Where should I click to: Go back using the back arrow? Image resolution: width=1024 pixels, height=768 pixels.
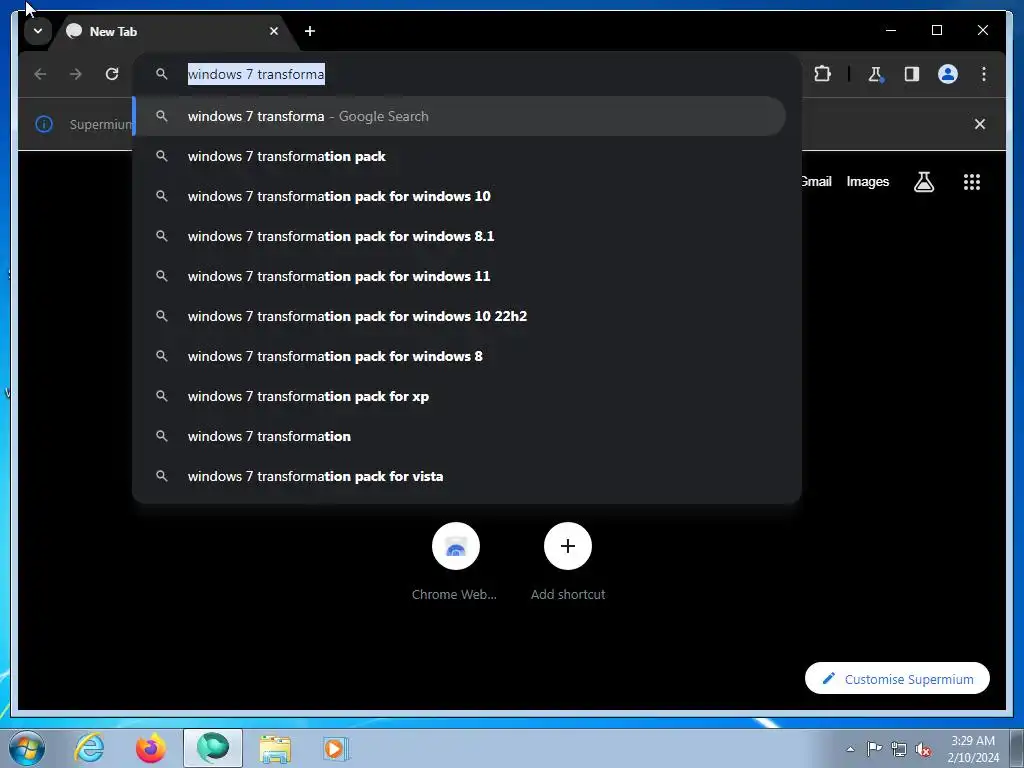tap(40, 74)
